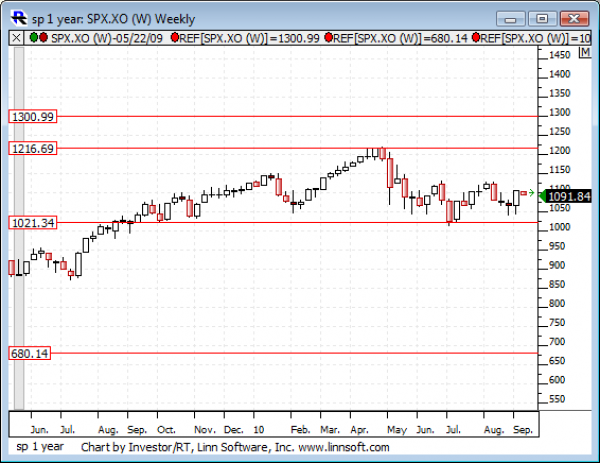Screen dimensions: 600x463
Task: Click the 'sp 1 year' status label
Action: (x=40, y=447)
